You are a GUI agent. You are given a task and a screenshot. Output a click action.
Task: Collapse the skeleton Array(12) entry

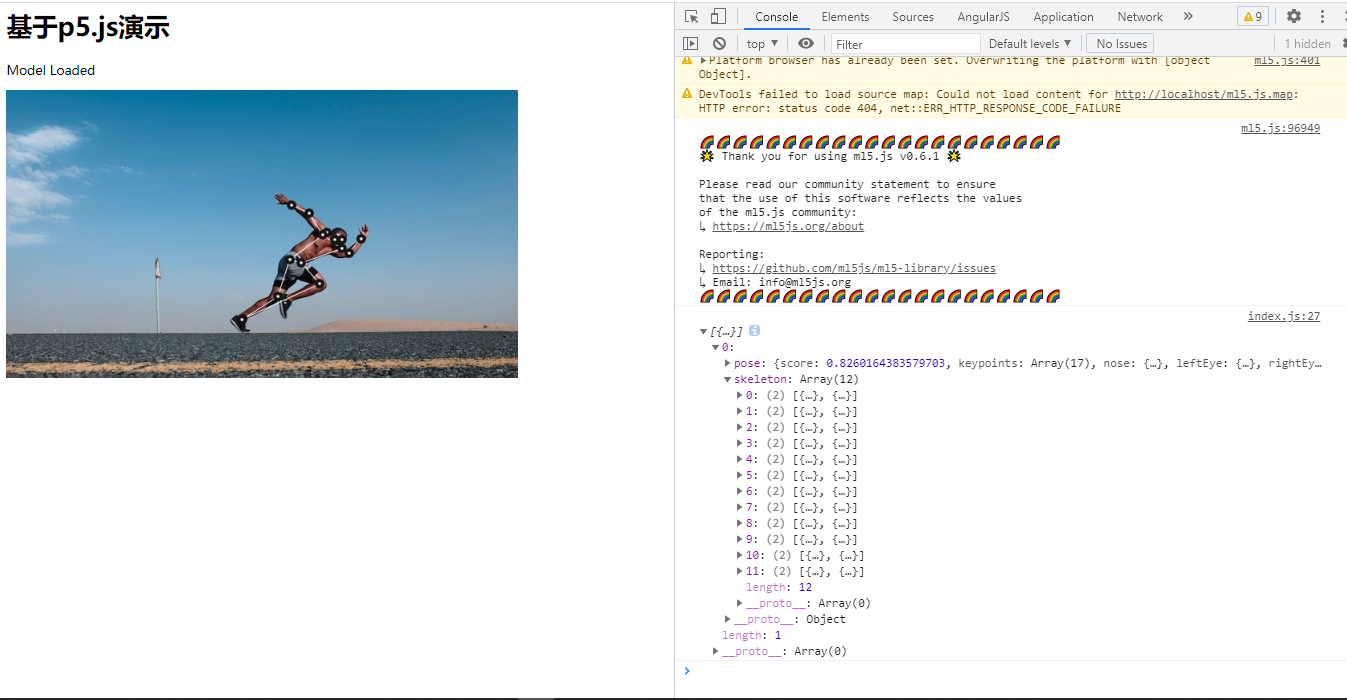(x=728, y=379)
